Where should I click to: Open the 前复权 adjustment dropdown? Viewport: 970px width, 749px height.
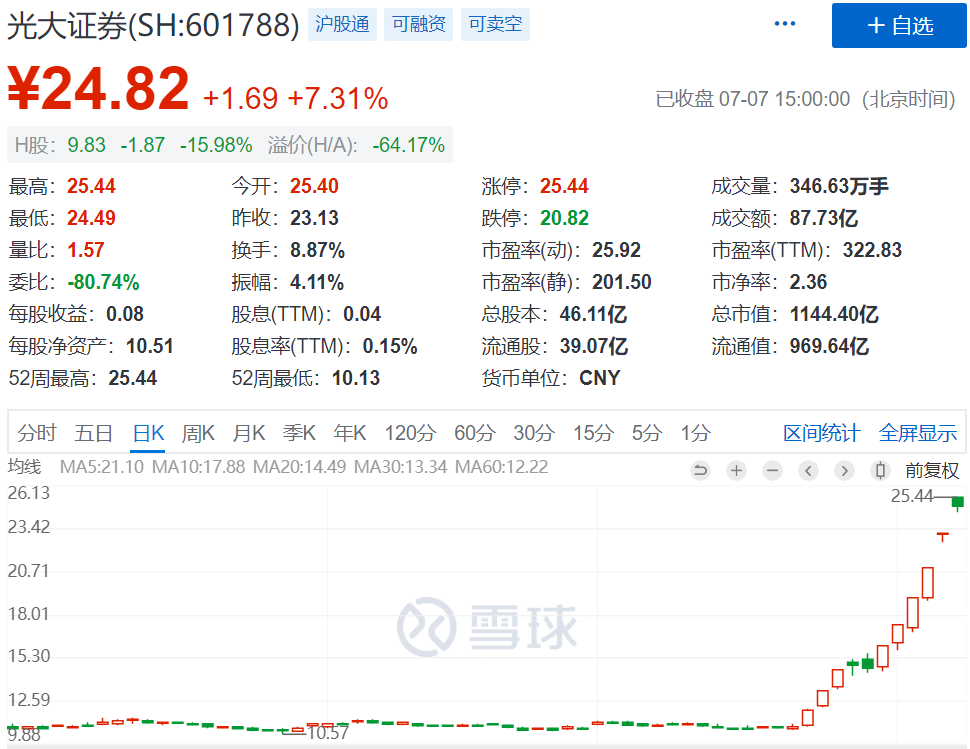tap(932, 470)
